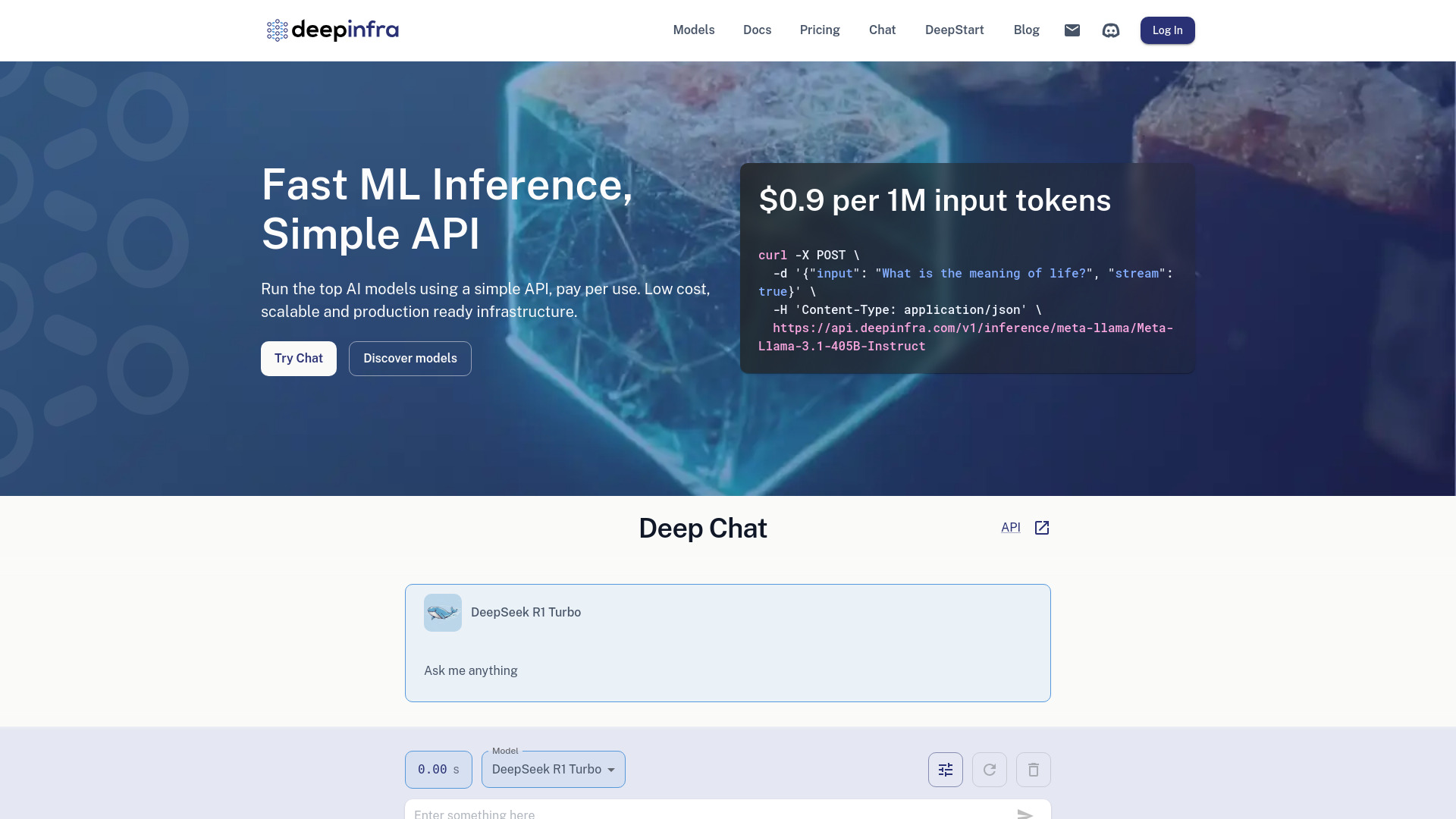Regenerate the chat with the refresh icon
The width and height of the screenshot is (1456, 819).
pos(989,769)
